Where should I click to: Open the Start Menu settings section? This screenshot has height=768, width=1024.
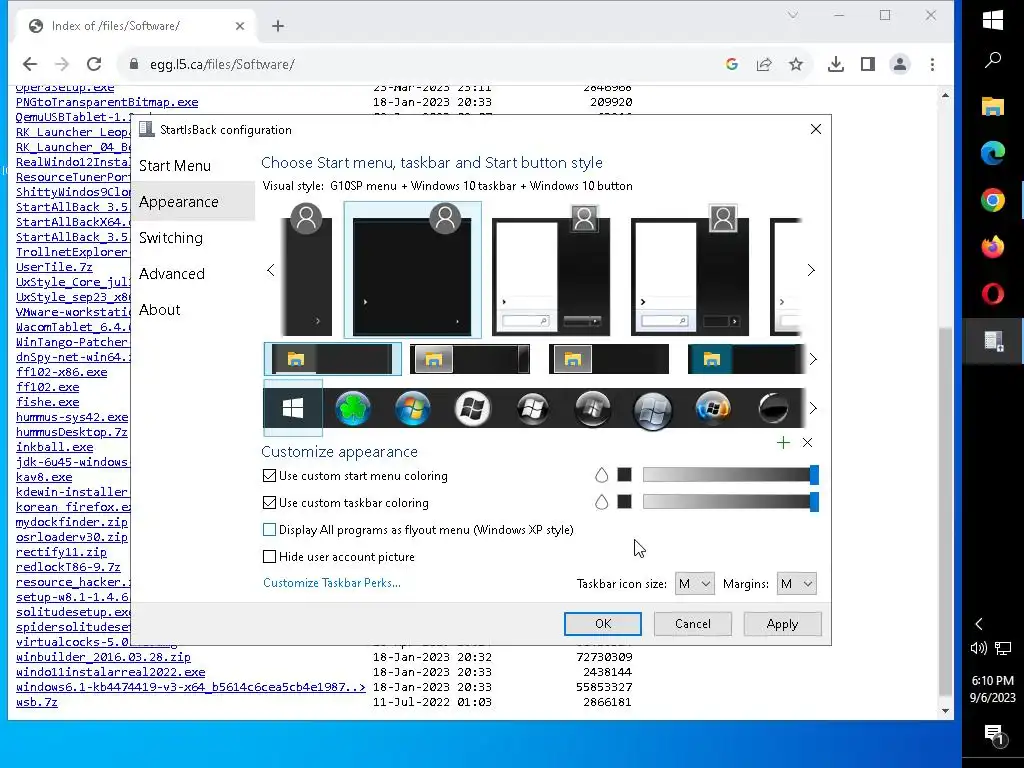[175, 166]
